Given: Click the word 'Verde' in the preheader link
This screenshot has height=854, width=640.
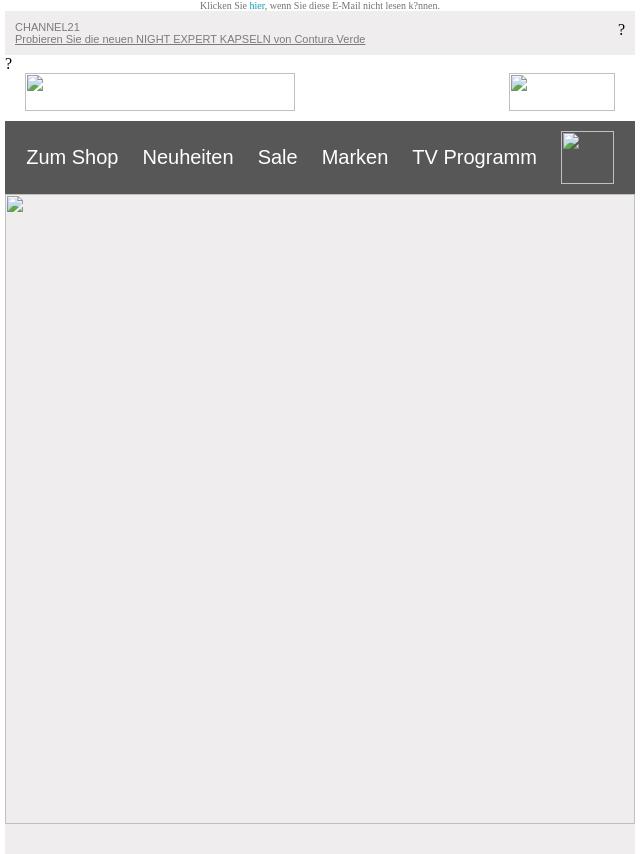Looking at the screenshot, I should point(351,39).
